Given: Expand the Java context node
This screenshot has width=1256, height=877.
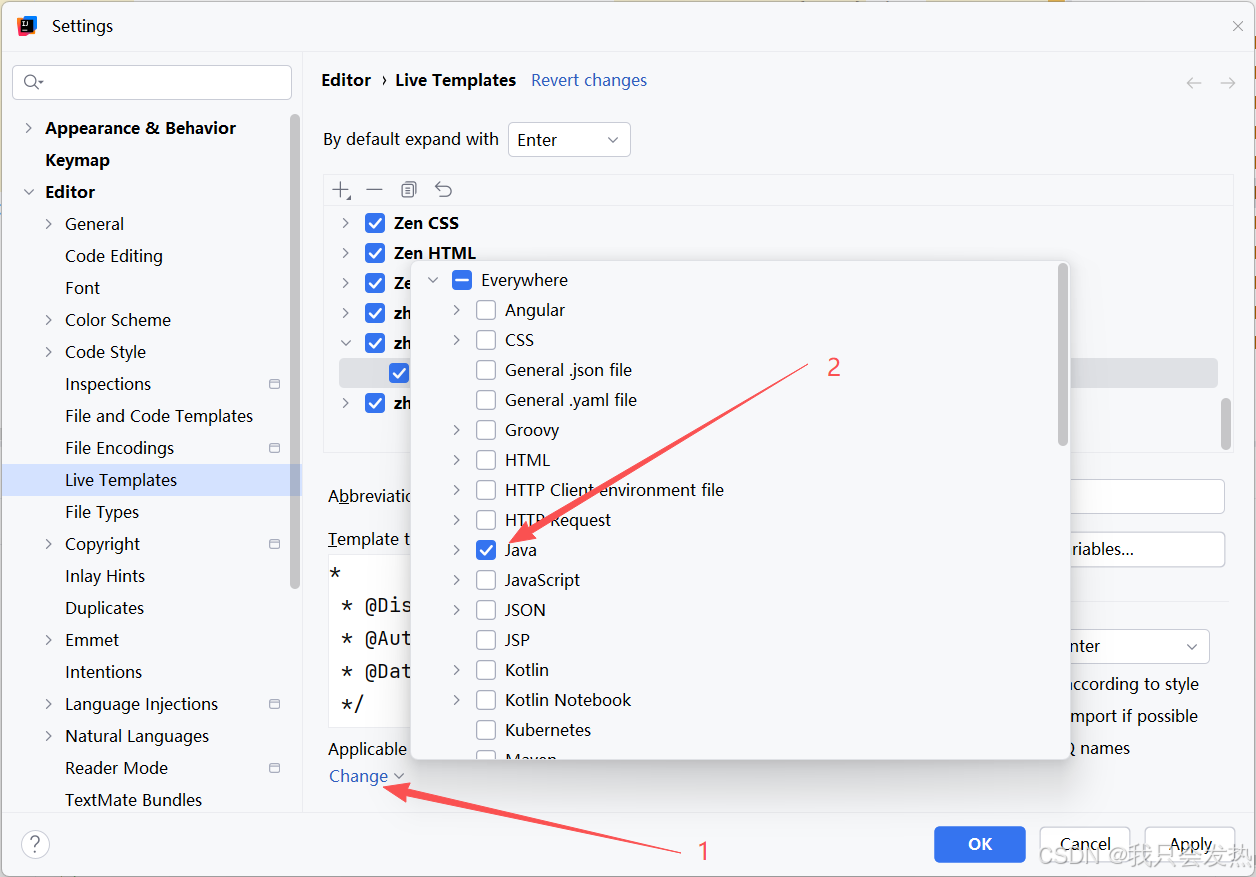Looking at the screenshot, I should point(457,550).
